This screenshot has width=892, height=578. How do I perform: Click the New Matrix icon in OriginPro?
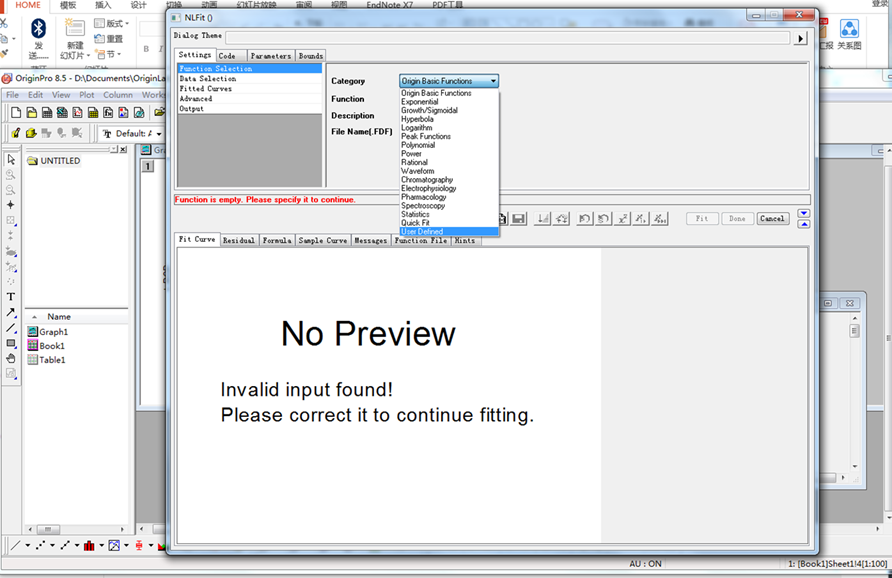click(93, 113)
